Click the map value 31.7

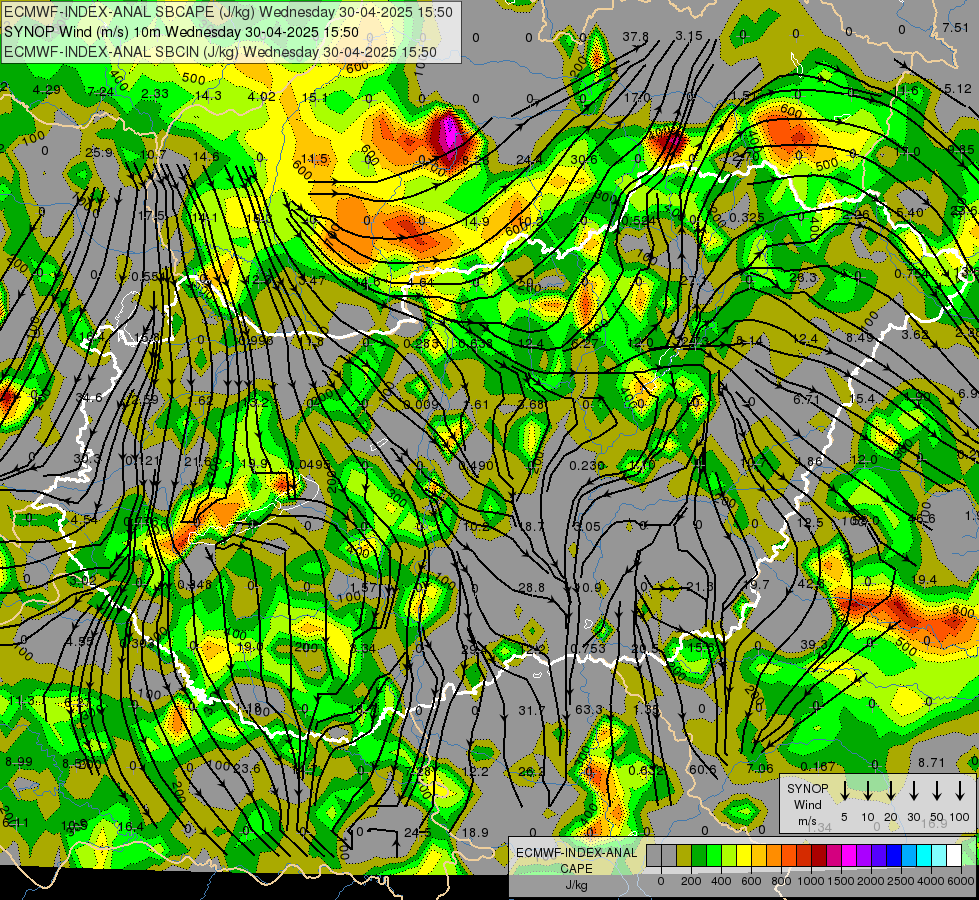531,710
